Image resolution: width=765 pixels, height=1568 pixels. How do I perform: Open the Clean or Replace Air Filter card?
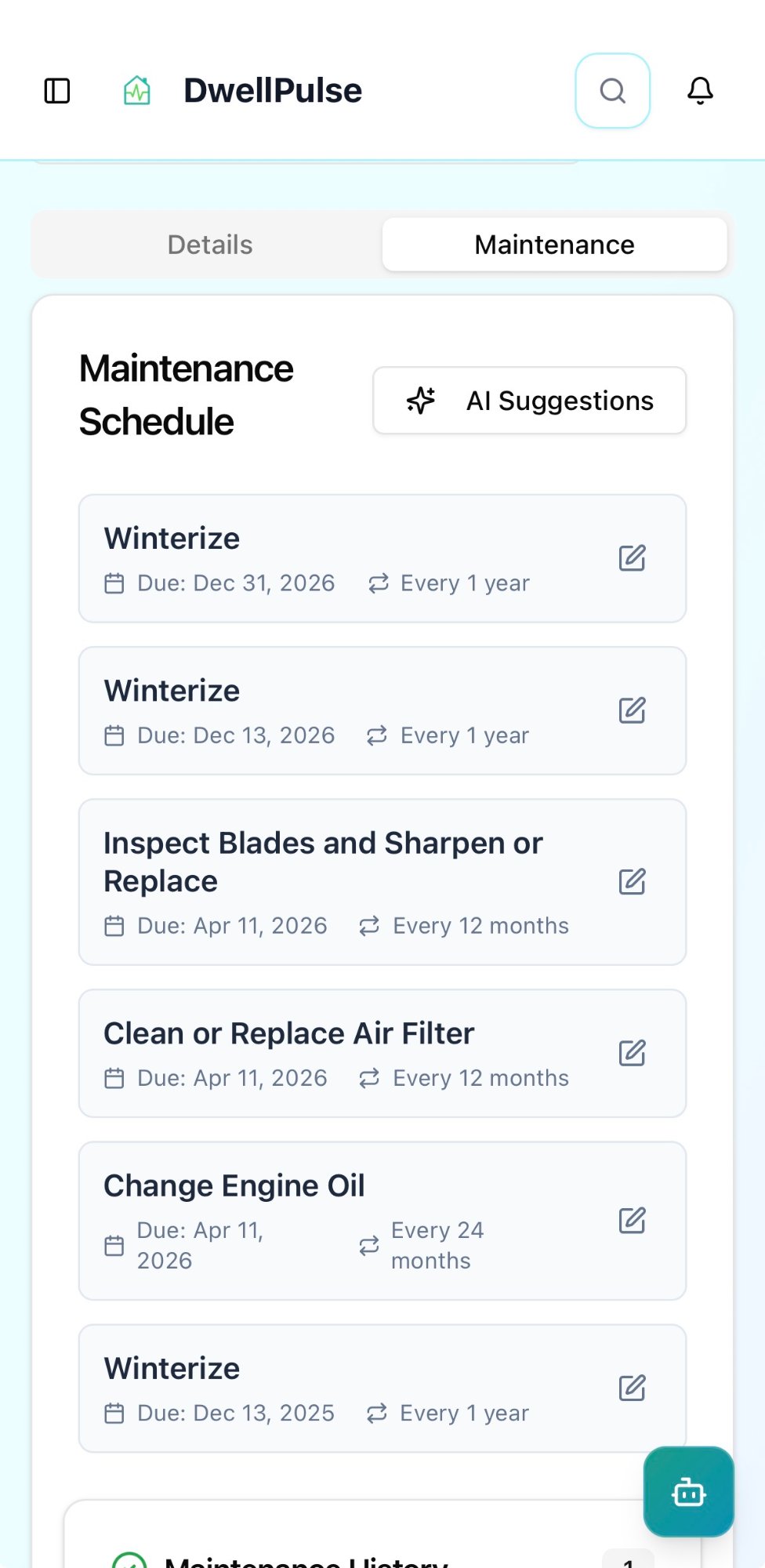pyautogui.click(x=288, y=1034)
